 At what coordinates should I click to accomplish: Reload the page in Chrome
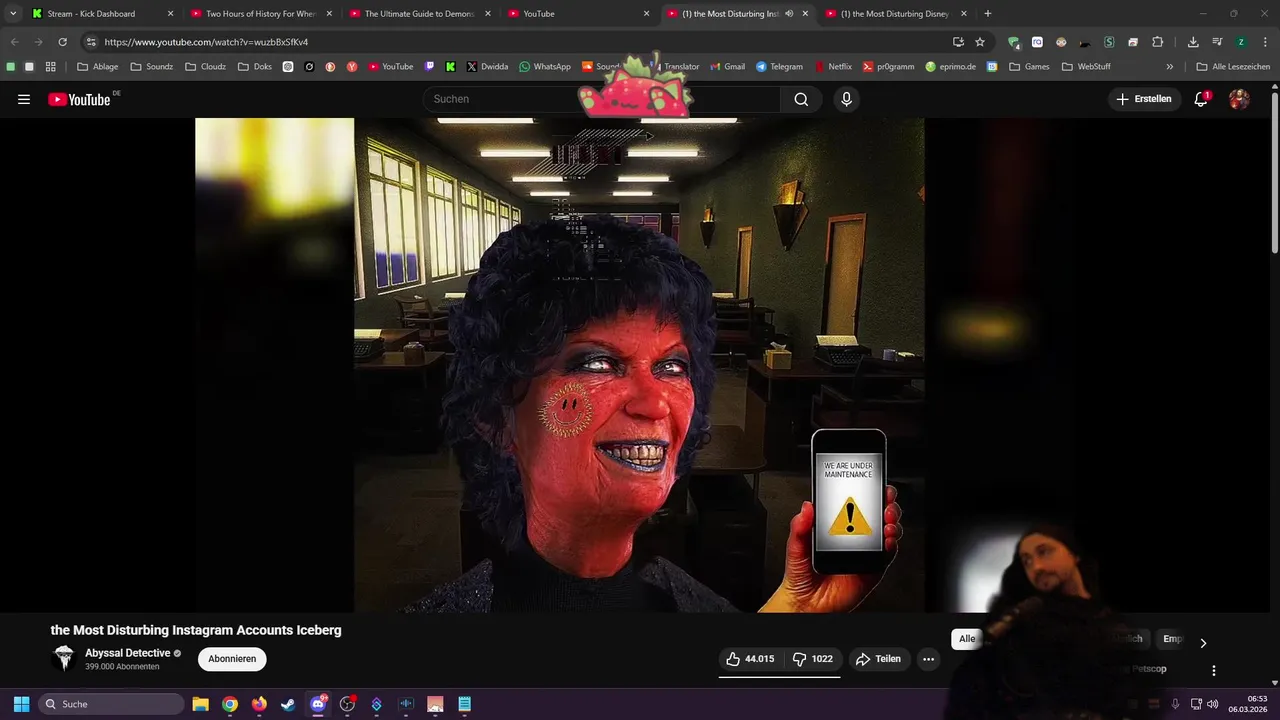pyautogui.click(x=62, y=42)
